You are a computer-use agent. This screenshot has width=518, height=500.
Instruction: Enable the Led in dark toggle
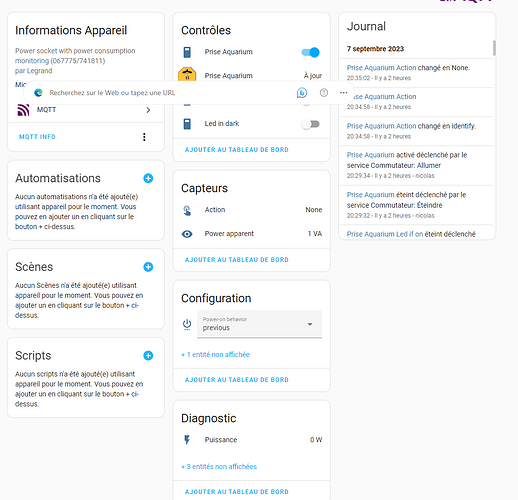click(x=310, y=124)
